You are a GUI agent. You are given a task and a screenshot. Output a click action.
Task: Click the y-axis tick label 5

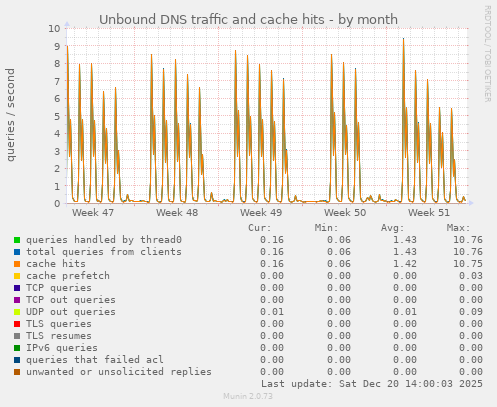tap(57, 116)
